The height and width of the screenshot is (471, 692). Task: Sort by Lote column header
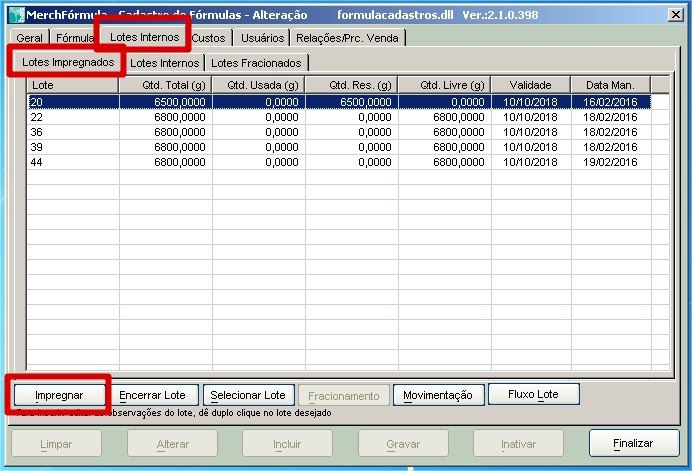click(x=72, y=85)
